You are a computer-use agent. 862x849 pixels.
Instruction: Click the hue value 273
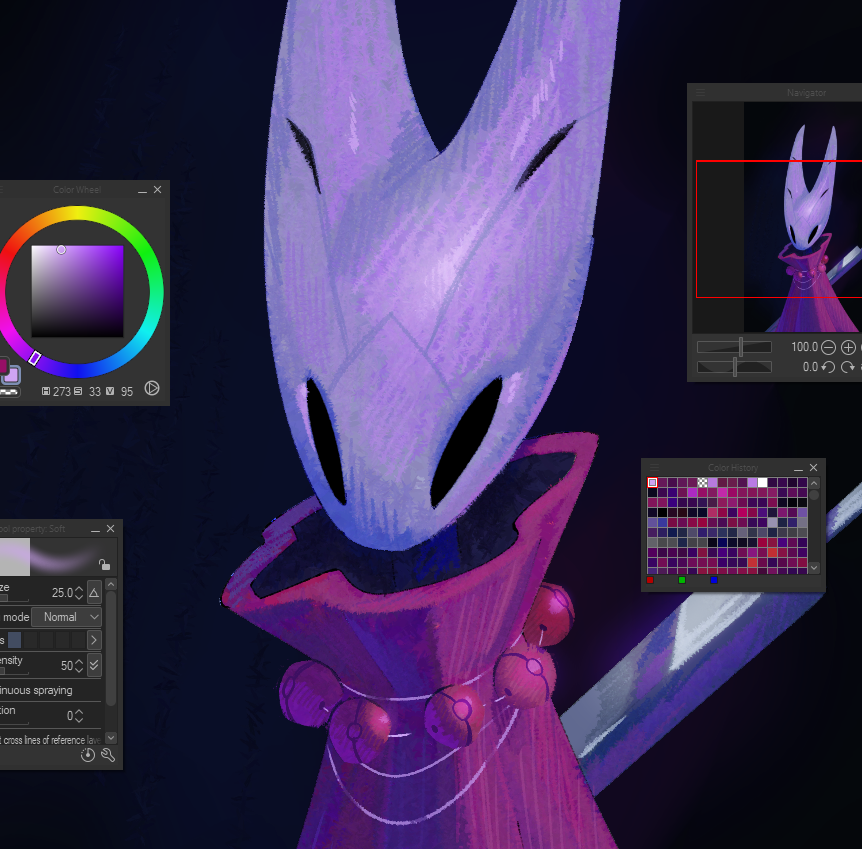[x=62, y=392]
